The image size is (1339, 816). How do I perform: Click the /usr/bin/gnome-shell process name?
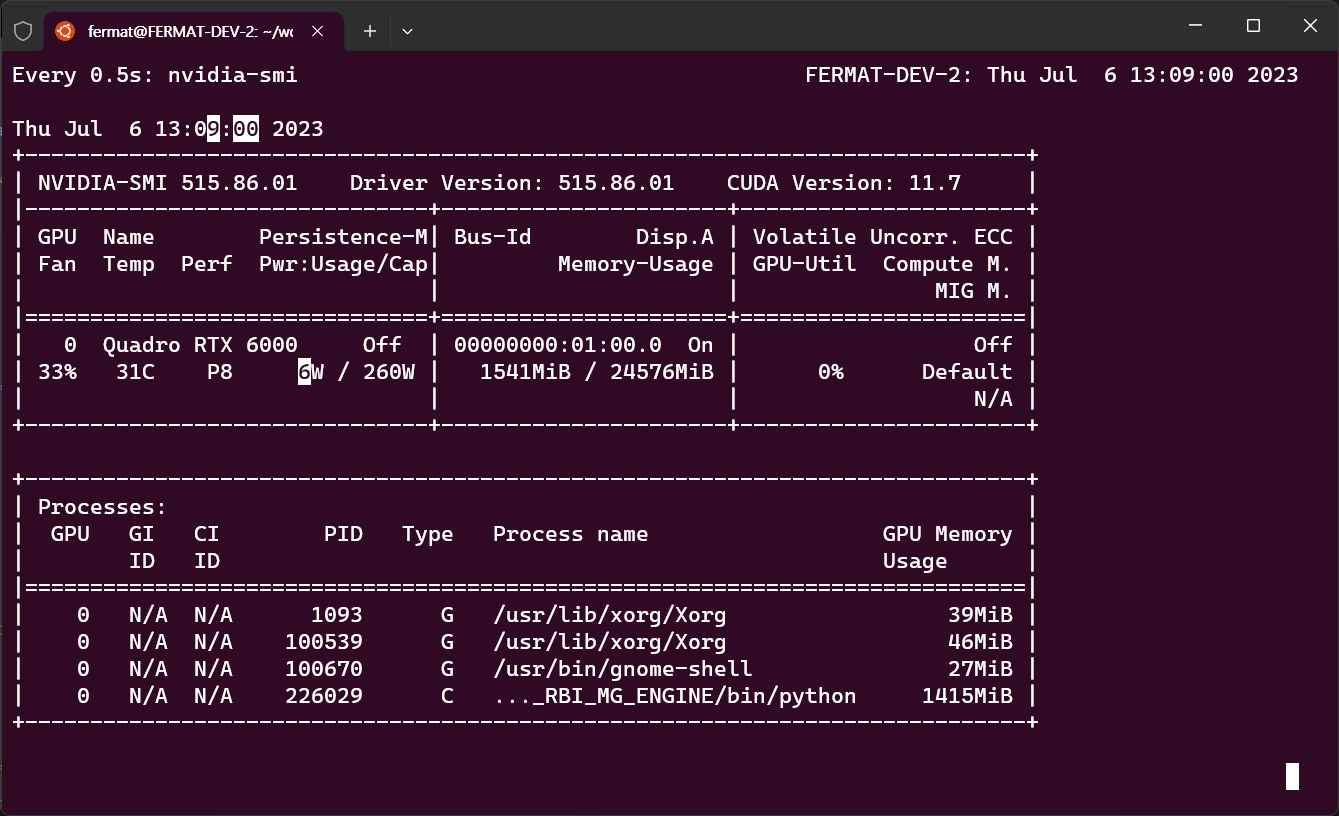click(x=623, y=669)
